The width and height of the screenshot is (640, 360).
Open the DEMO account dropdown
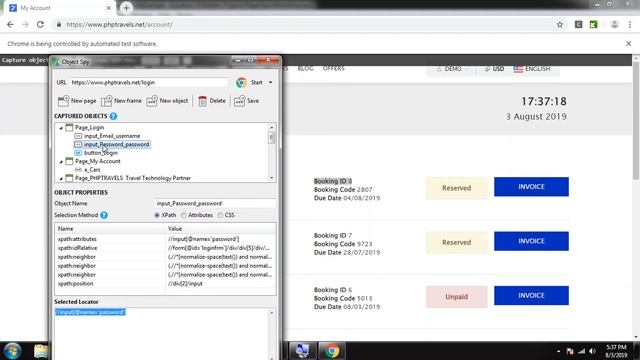pos(452,69)
